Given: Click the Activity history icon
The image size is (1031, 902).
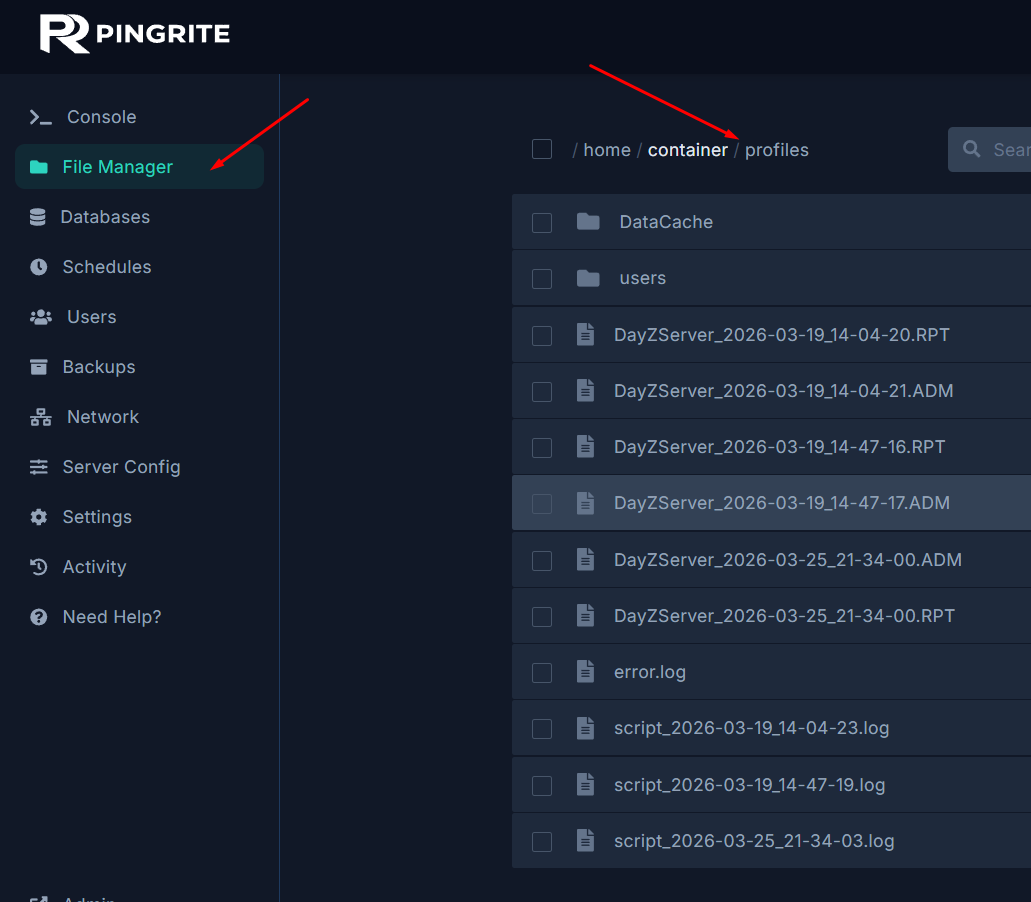Looking at the screenshot, I should coord(39,567).
